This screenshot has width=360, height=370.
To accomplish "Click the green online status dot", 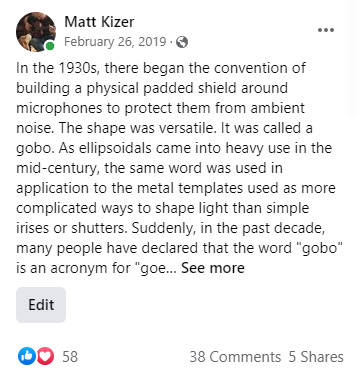I will [x=50, y=46].
